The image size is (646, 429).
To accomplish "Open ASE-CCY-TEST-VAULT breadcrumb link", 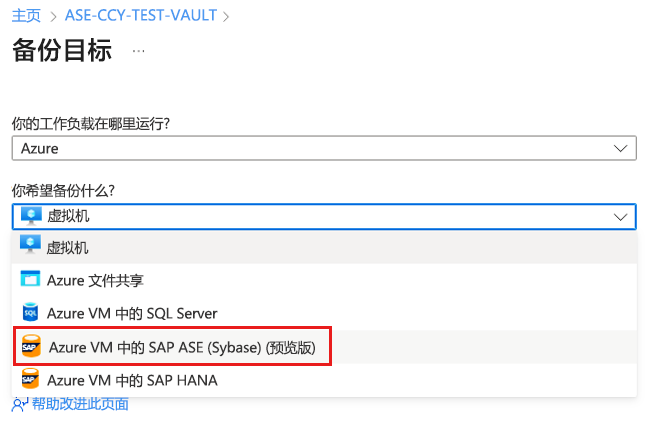I will point(141,16).
